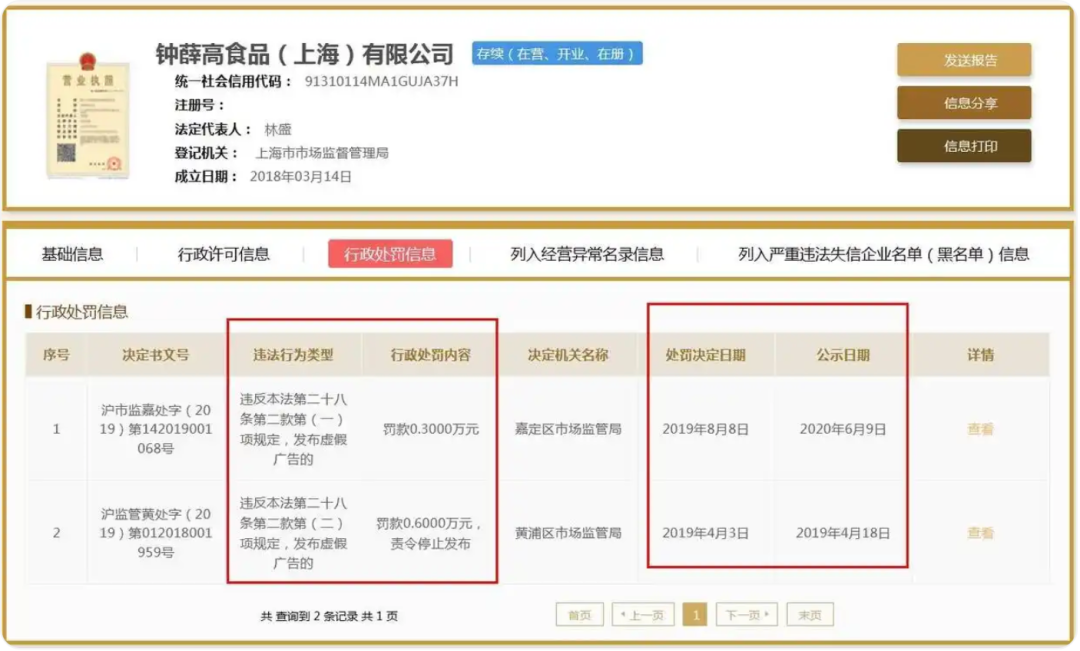
Task: Click violation type citing 第二款第（一）项规定
Action: (x=293, y=429)
